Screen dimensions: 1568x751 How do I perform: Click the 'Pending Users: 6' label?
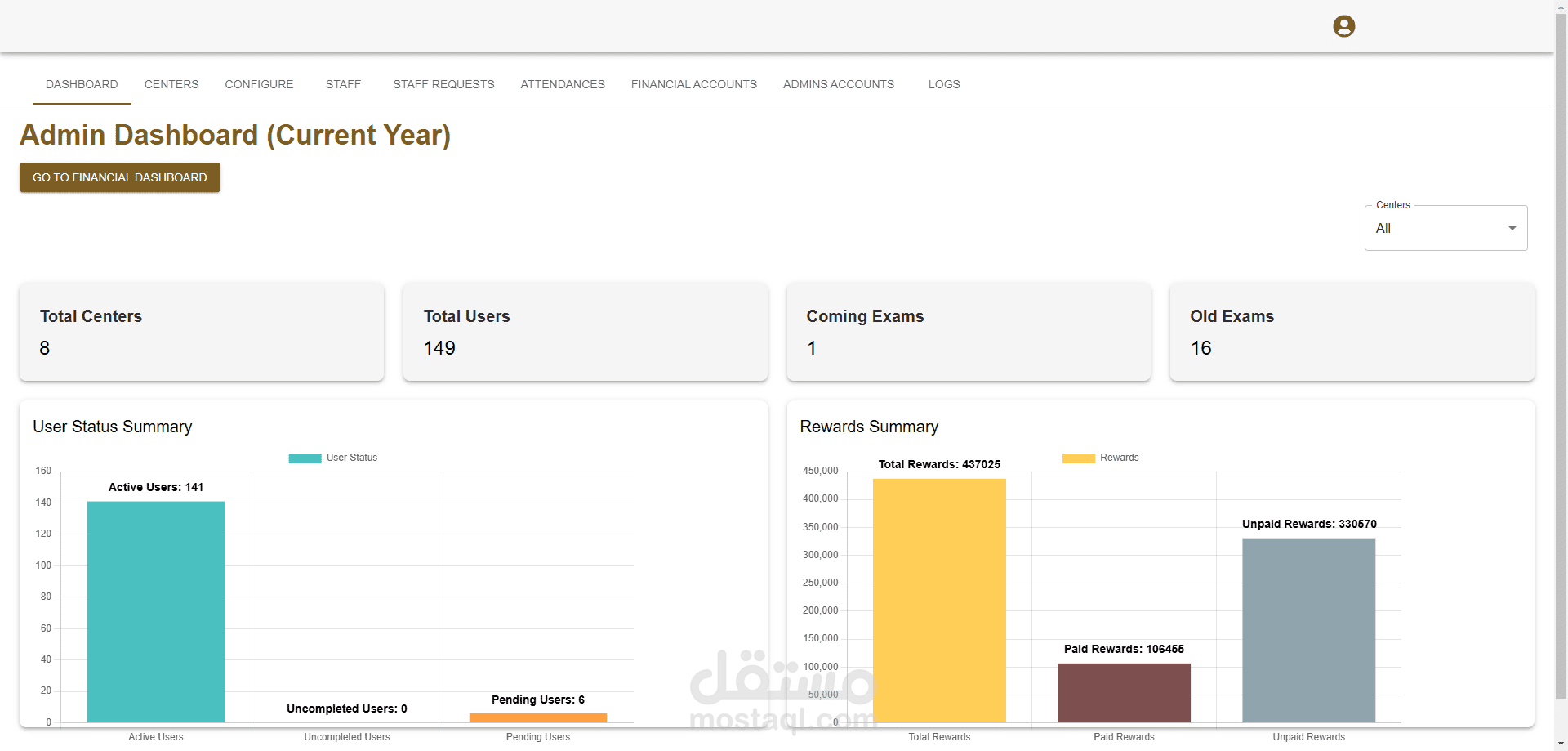[x=538, y=700]
